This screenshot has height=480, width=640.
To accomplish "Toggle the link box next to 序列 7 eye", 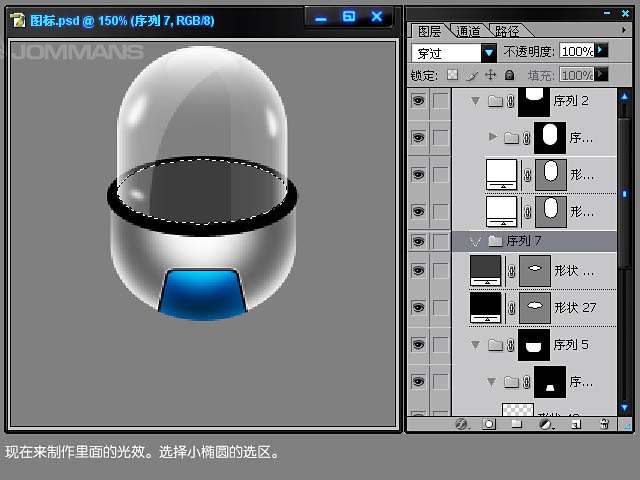I will coord(440,241).
